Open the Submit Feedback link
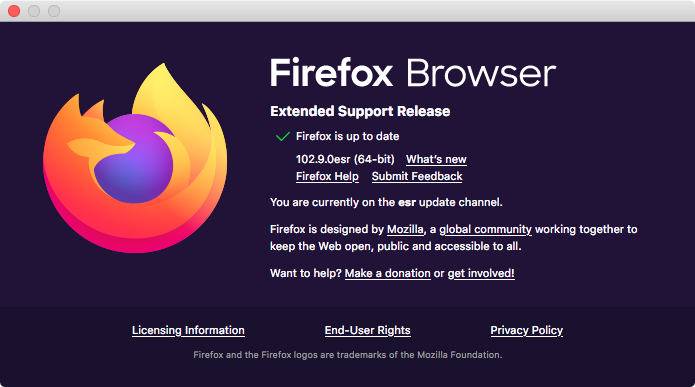 coord(417,176)
